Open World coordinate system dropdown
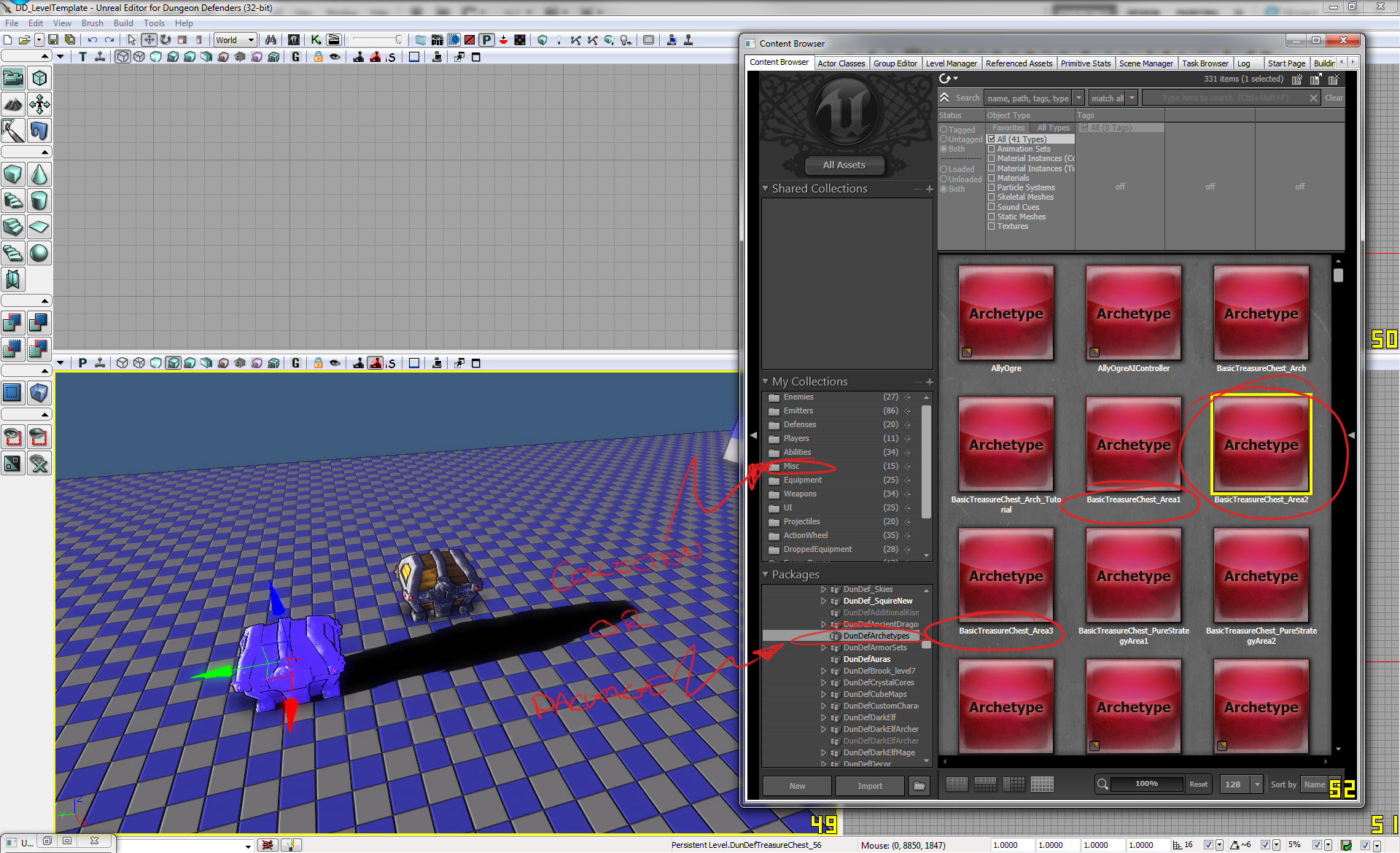The height and width of the screenshot is (853, 1400). point(235,40)
